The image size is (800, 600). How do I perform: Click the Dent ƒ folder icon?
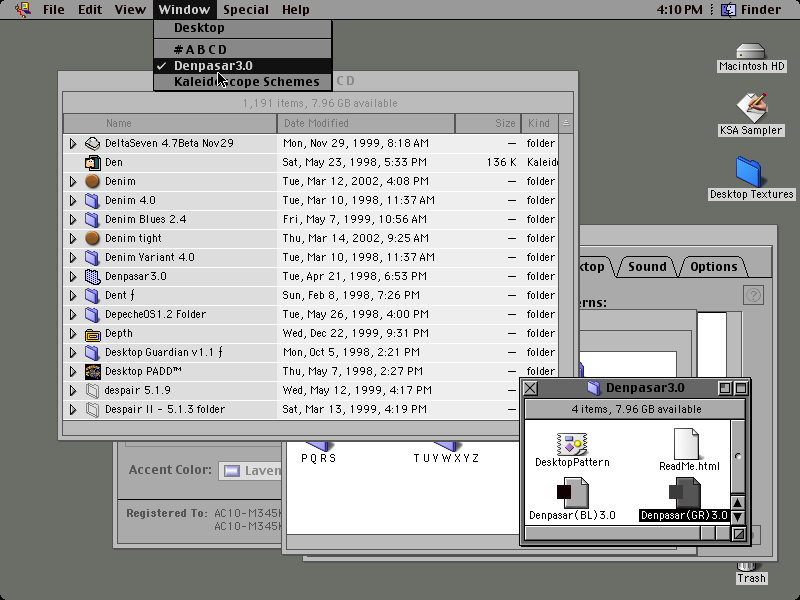click(x=92, y=295)
